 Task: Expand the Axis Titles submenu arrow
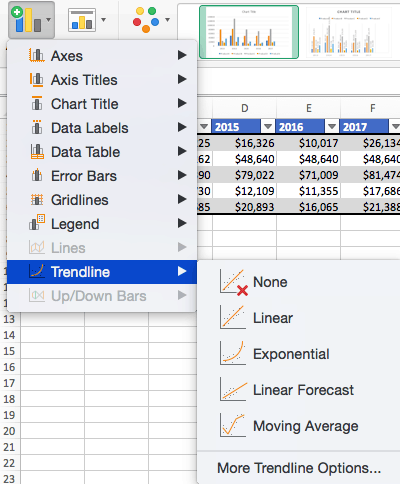point(182,79)
